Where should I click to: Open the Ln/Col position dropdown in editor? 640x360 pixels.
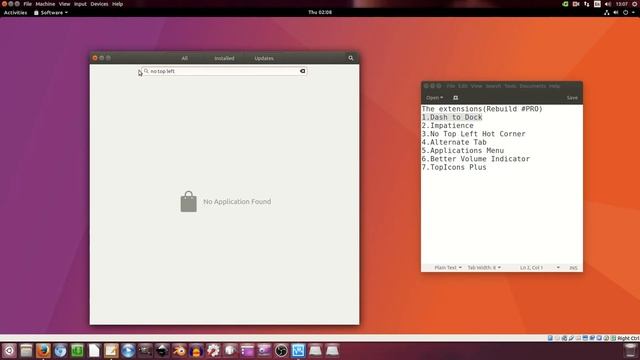click(x=540, y=268)
